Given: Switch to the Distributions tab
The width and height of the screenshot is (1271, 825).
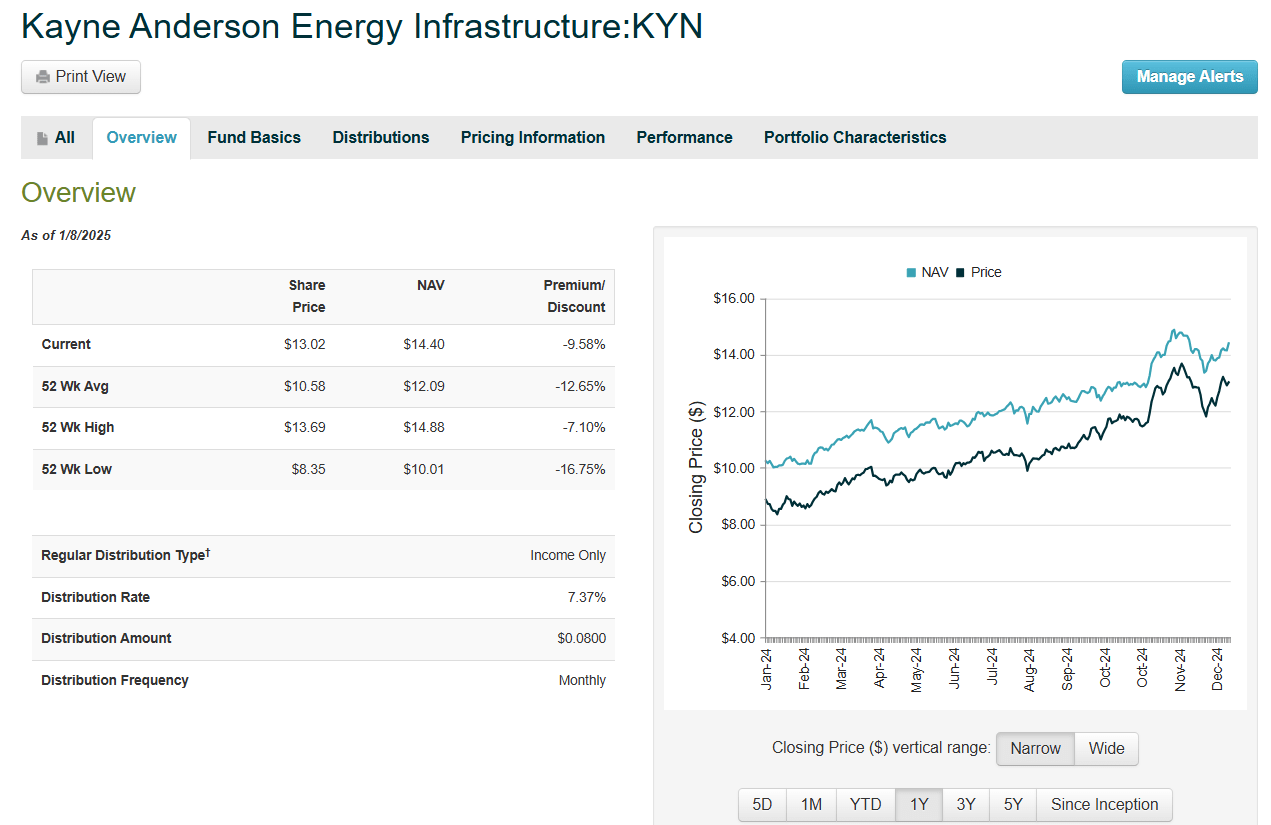Looking at the screenshot, I should click(380, 137).
